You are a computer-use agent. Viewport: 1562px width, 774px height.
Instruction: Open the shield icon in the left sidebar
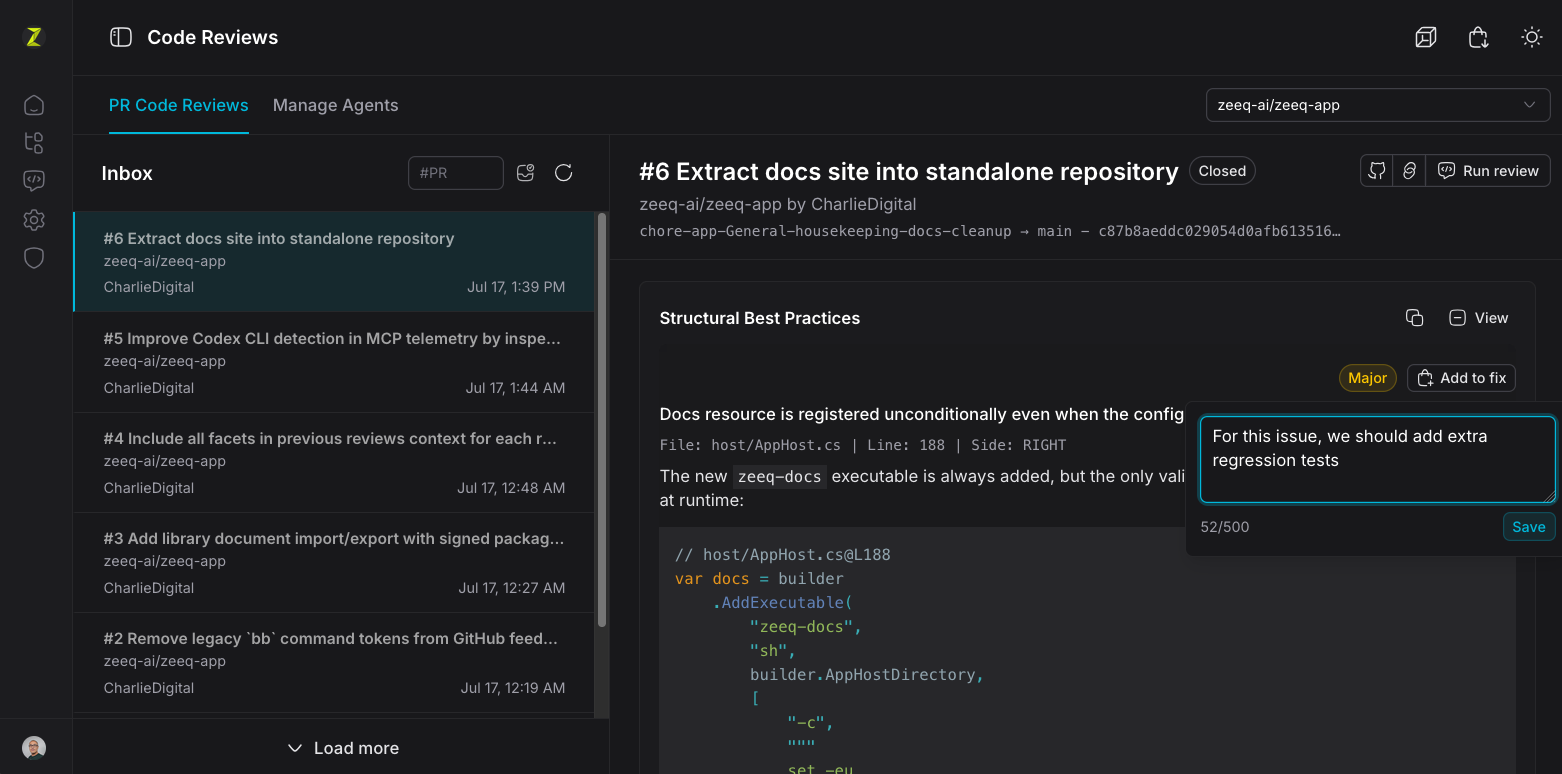click(34, 258)
